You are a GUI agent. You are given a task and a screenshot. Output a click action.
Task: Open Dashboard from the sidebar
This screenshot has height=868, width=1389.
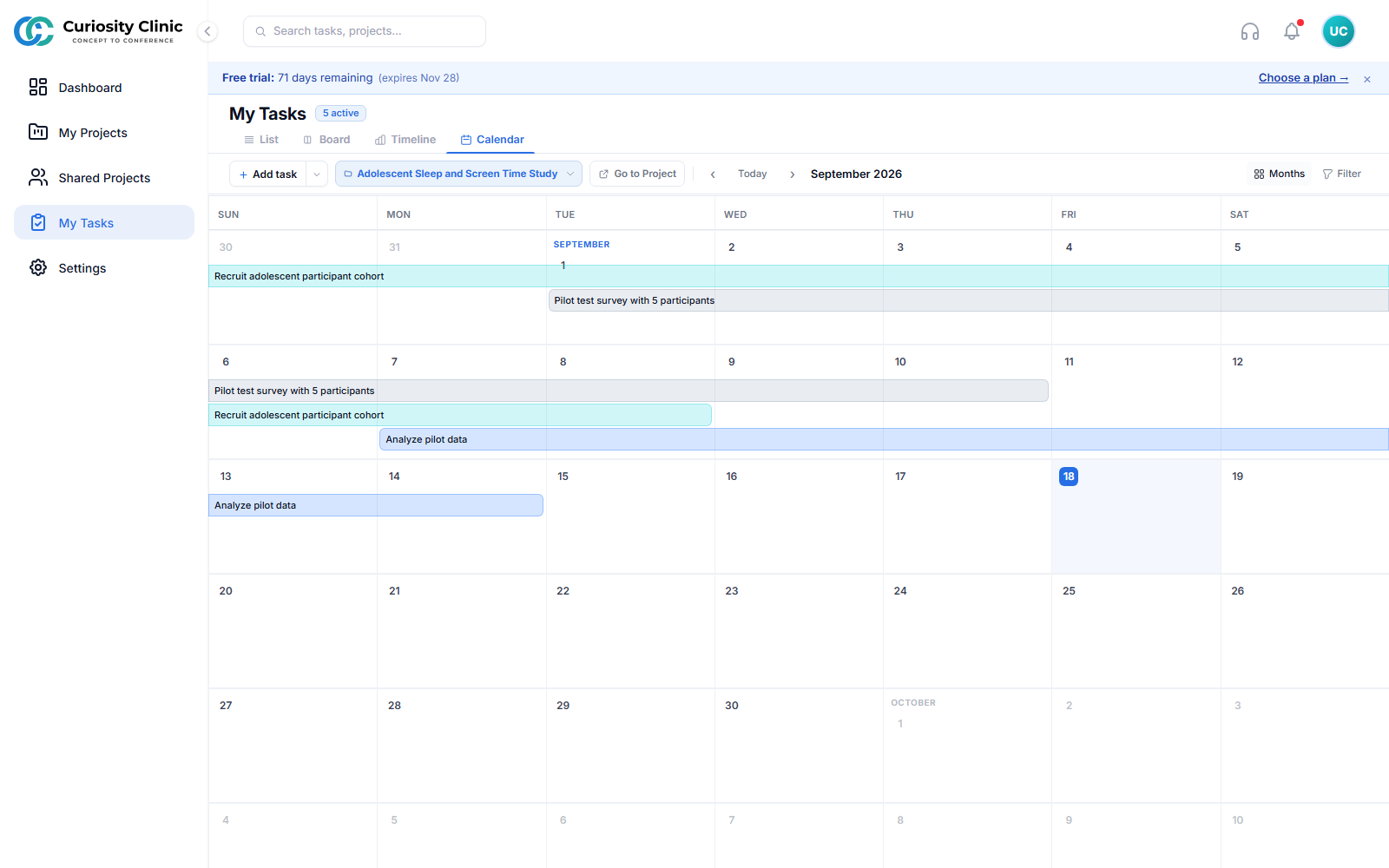tap(104, 88)
